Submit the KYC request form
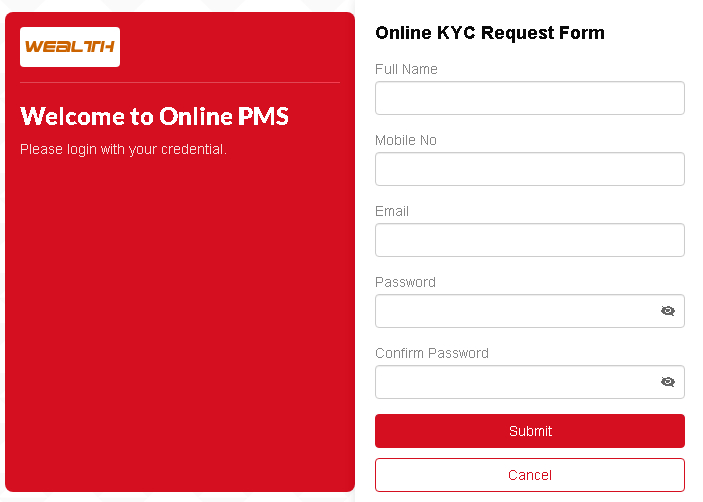Viewport: 703px width, 502px height. [x=529, y=431]
